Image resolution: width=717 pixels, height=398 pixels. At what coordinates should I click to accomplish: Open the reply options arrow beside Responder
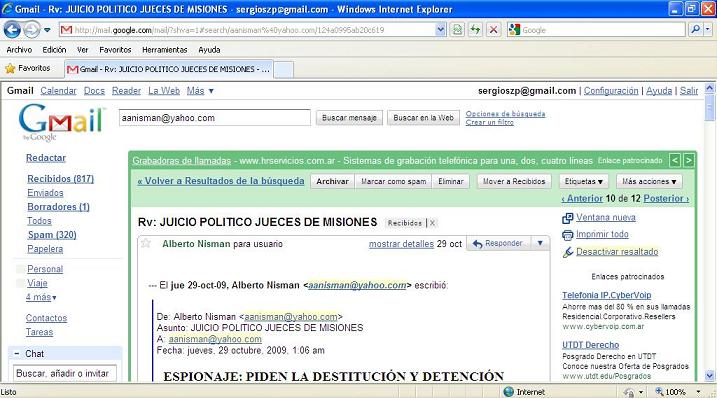[540, 243]
